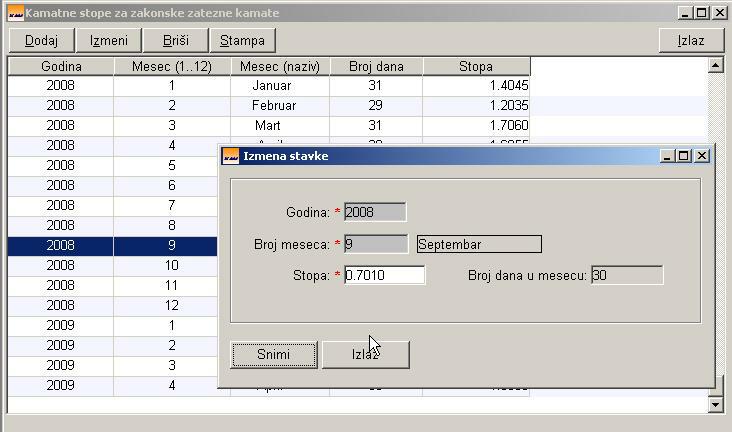Minimize the Kamatne stope main window
Viewport: 732px width, 432px height.
685,13
